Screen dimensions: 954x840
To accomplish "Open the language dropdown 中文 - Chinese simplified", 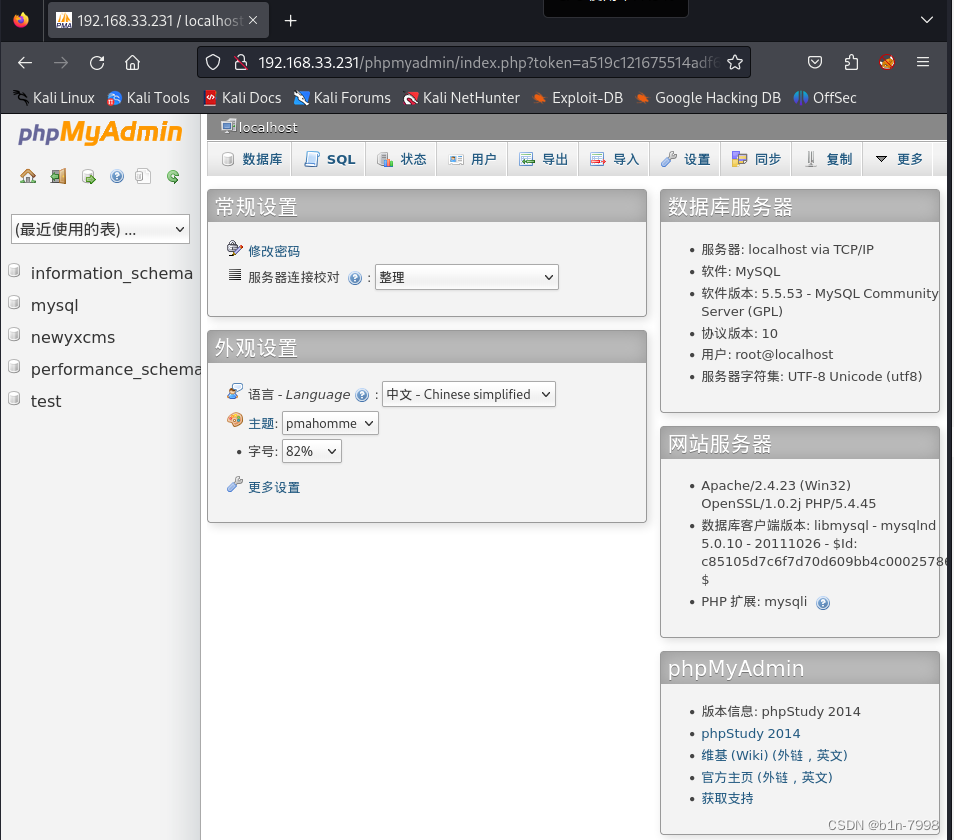I will [468, 394].
